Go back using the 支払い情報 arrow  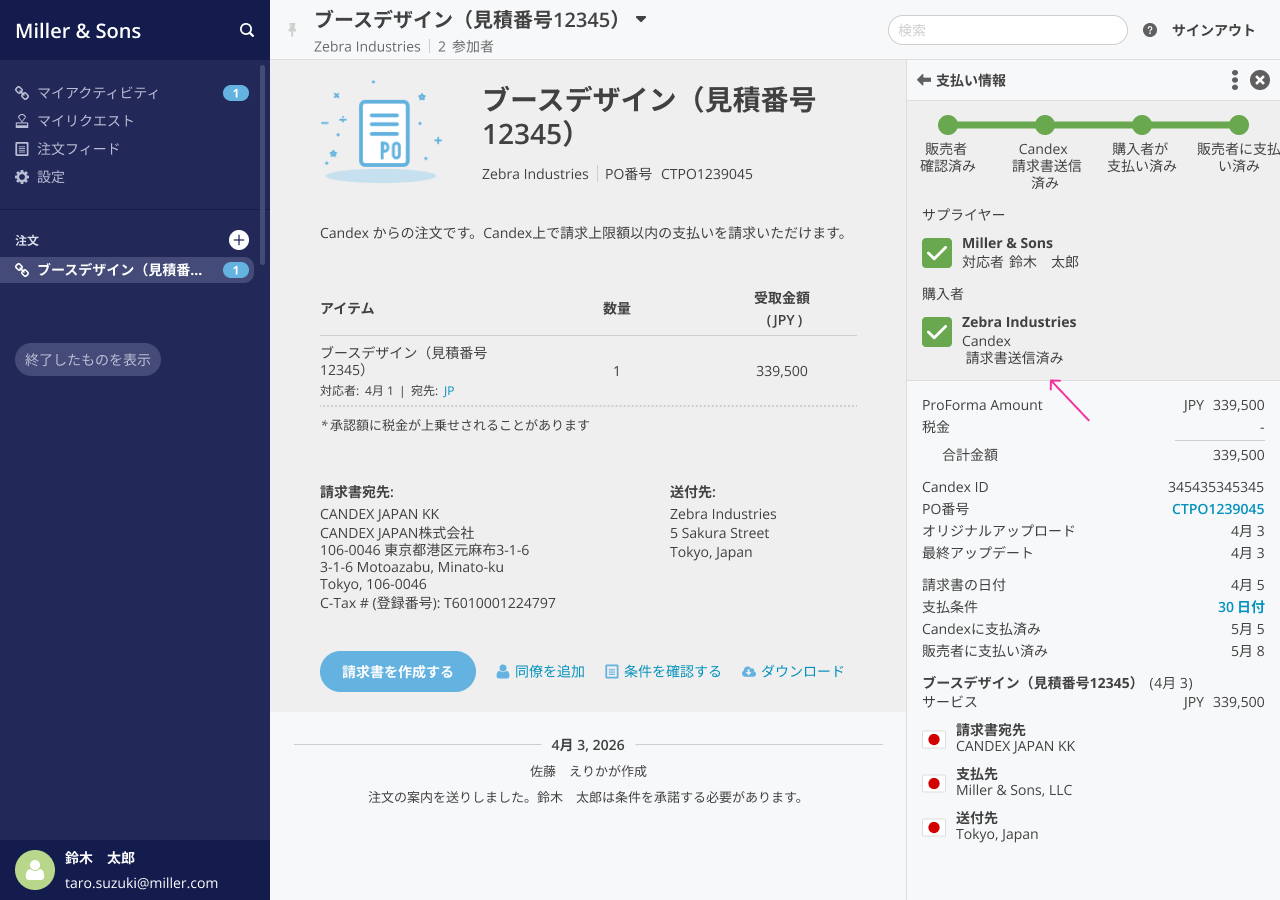pyautogui.click(x=924, y=80)
